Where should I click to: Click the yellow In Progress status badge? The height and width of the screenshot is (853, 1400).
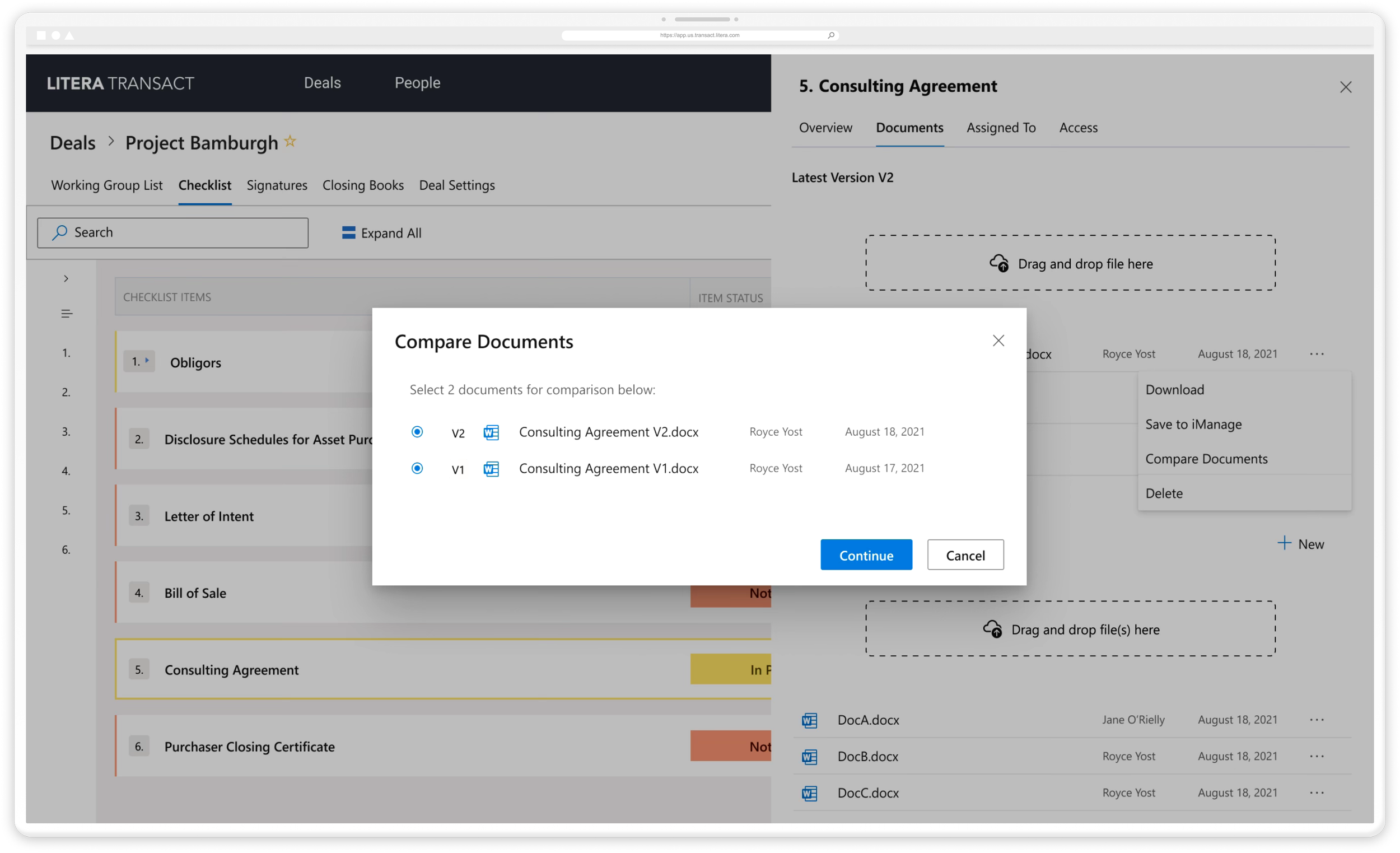[x=731, y=669]
